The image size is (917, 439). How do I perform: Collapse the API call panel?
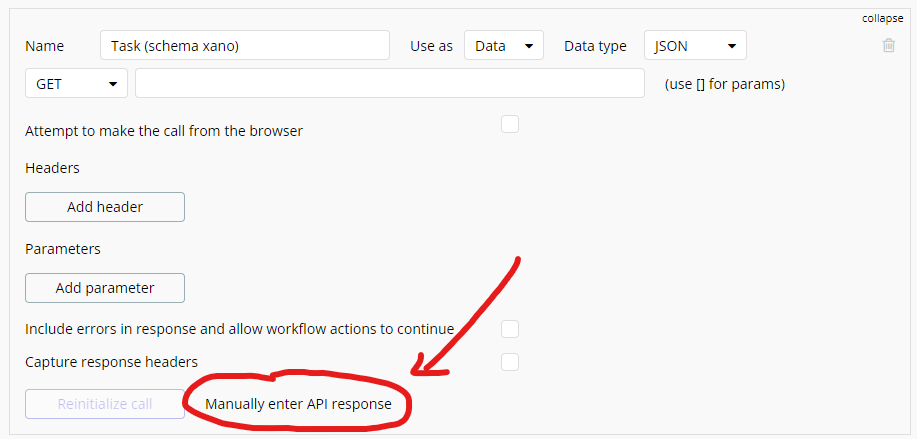click(882, 18)
